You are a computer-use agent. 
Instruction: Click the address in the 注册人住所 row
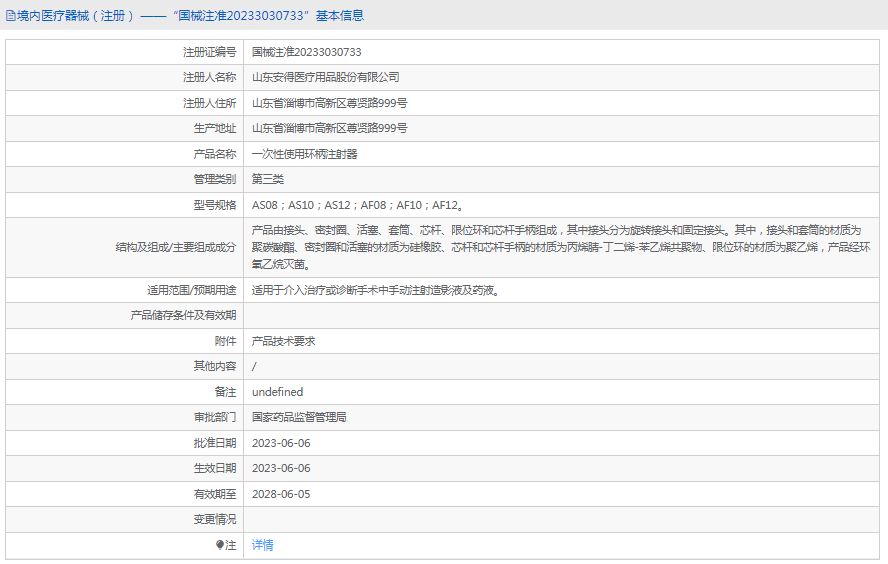330,103
